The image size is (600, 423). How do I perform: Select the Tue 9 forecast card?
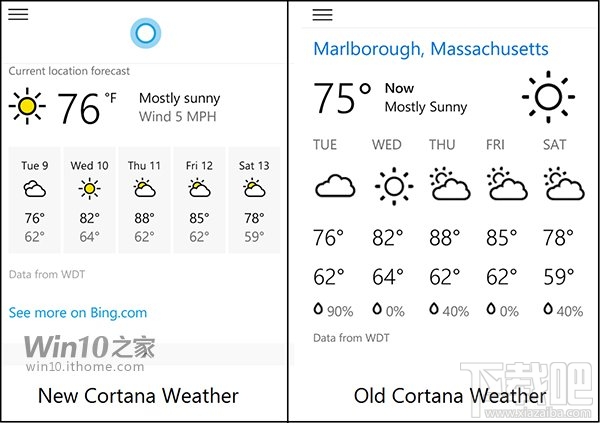(35, 200)
